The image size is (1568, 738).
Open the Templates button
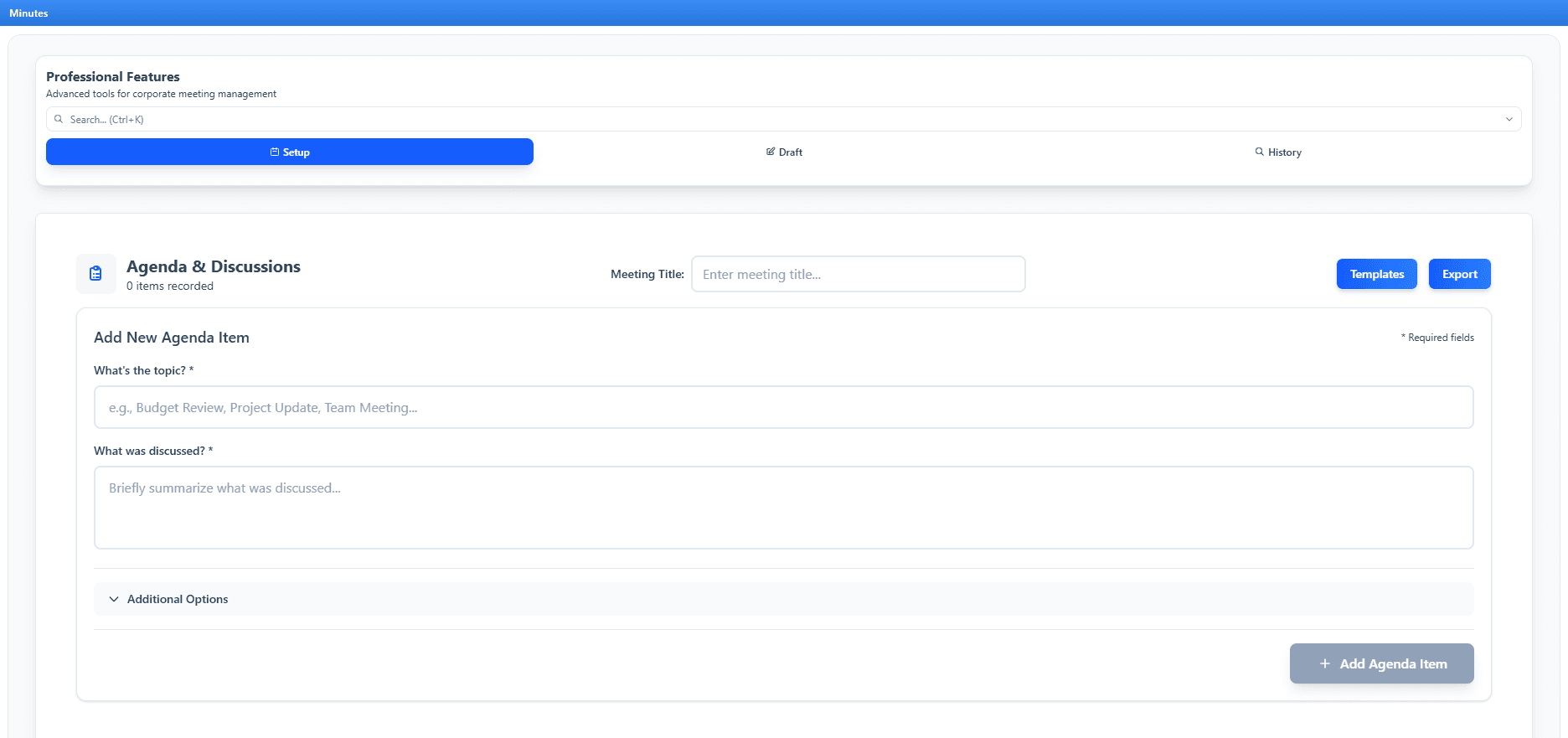[x=1376, y=274]
